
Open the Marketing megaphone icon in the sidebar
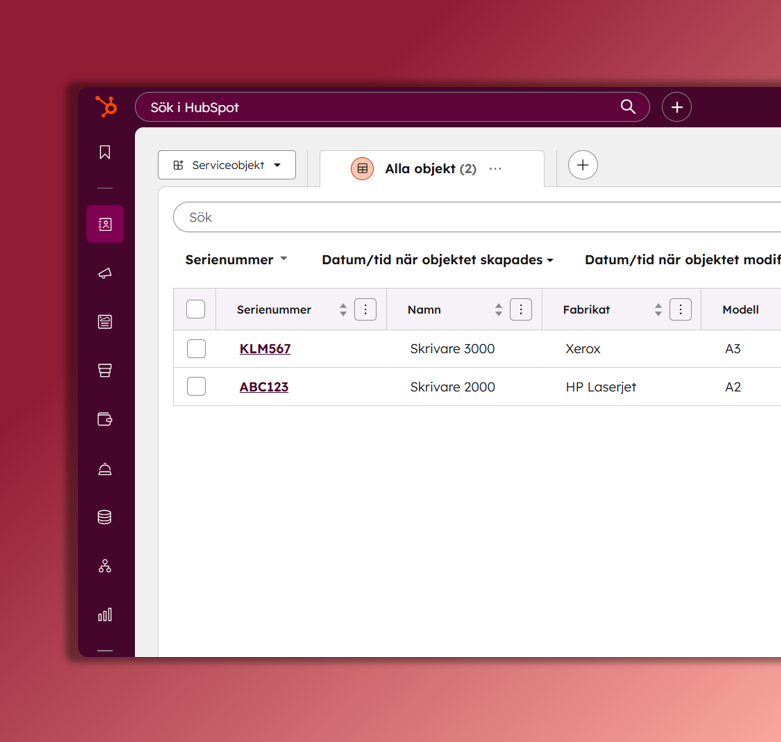(105, 273)
